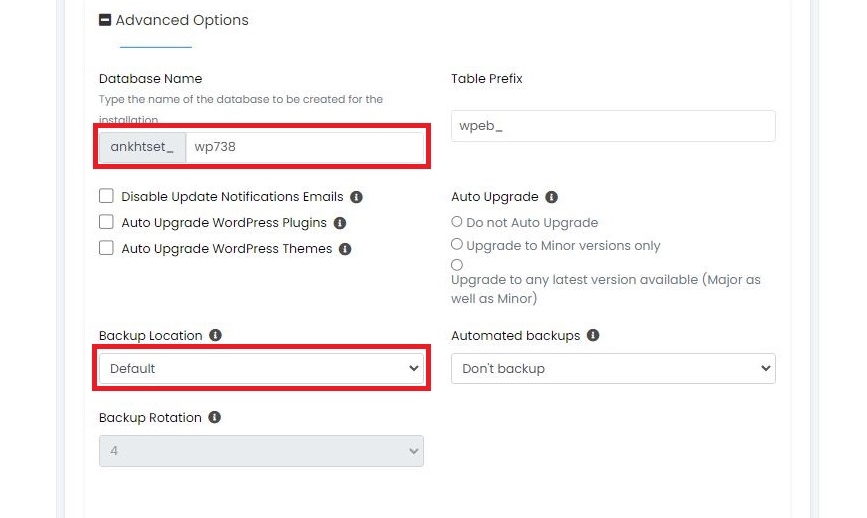Click the Advanced Options heading text
This screenshot has width=867, height=518.
182,20
